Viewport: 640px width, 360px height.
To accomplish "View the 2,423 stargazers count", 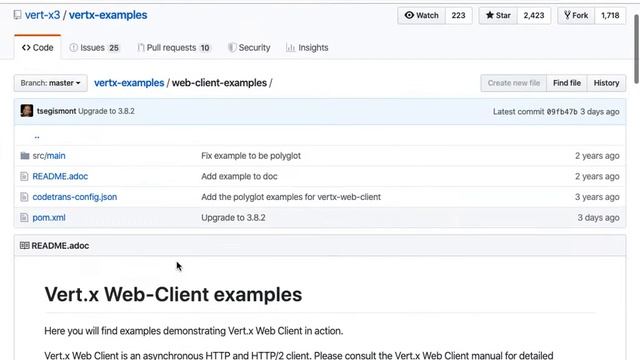I will coord(534,16).
